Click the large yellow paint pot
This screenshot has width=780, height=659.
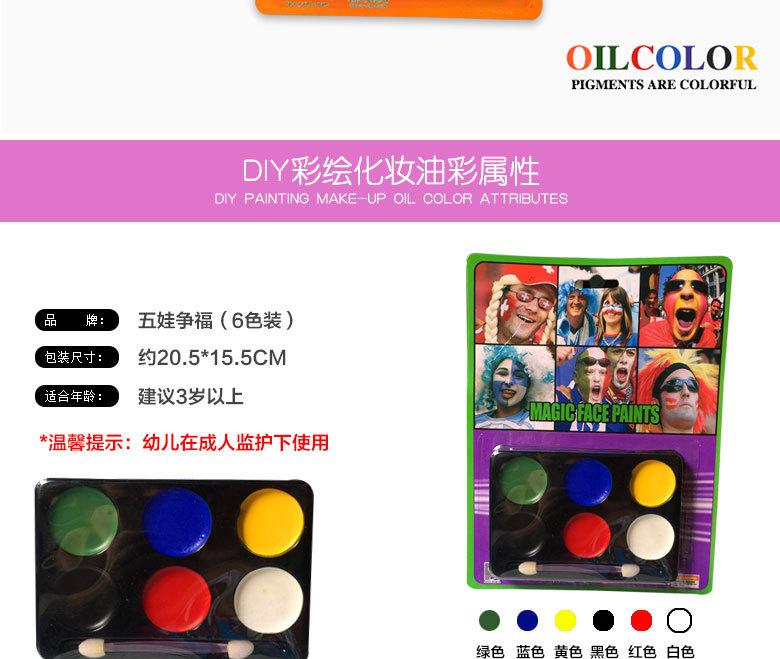(x=271, y=521)
